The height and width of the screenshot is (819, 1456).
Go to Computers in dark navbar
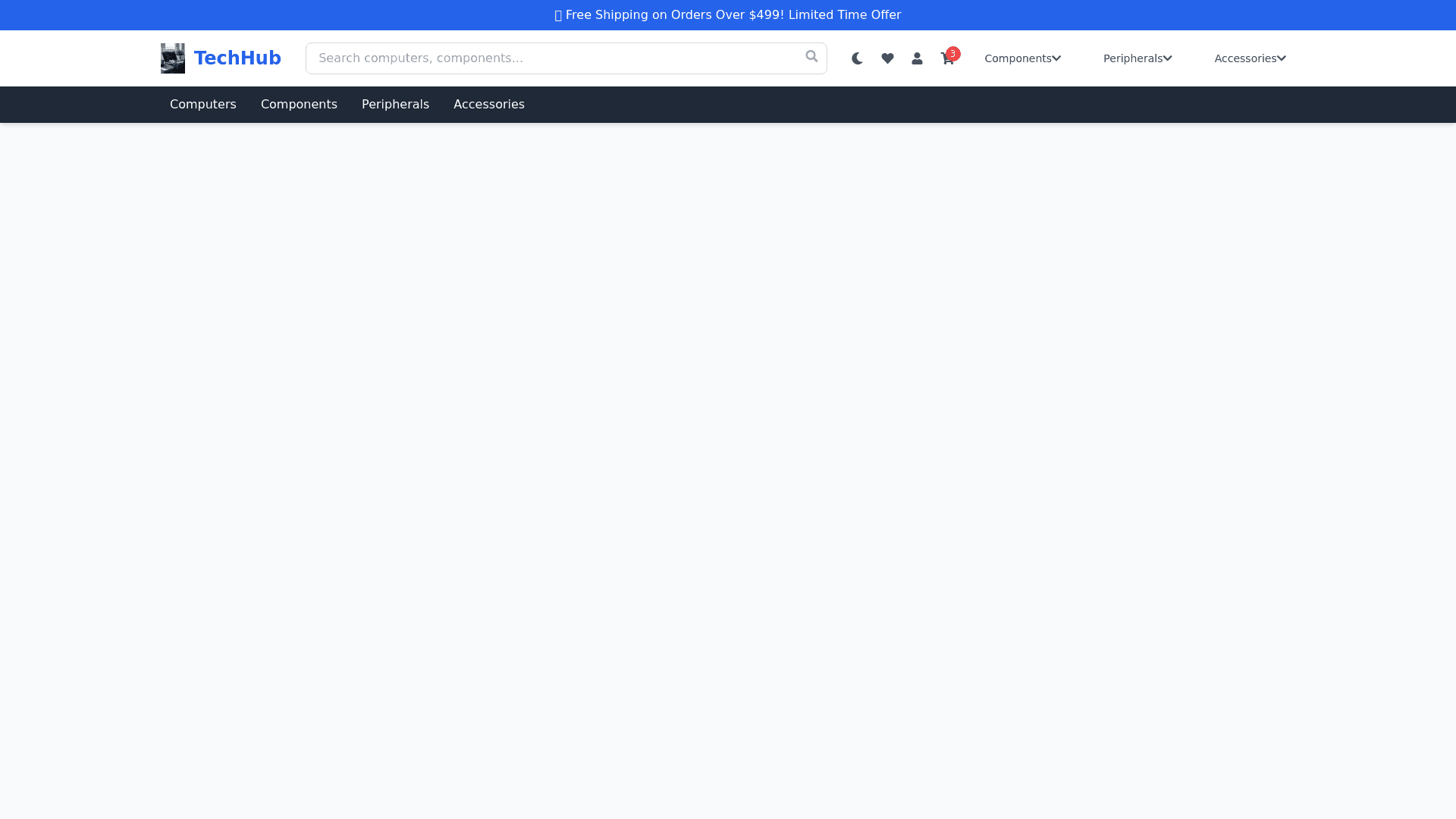pyautogui.click(x=203, y=105)
